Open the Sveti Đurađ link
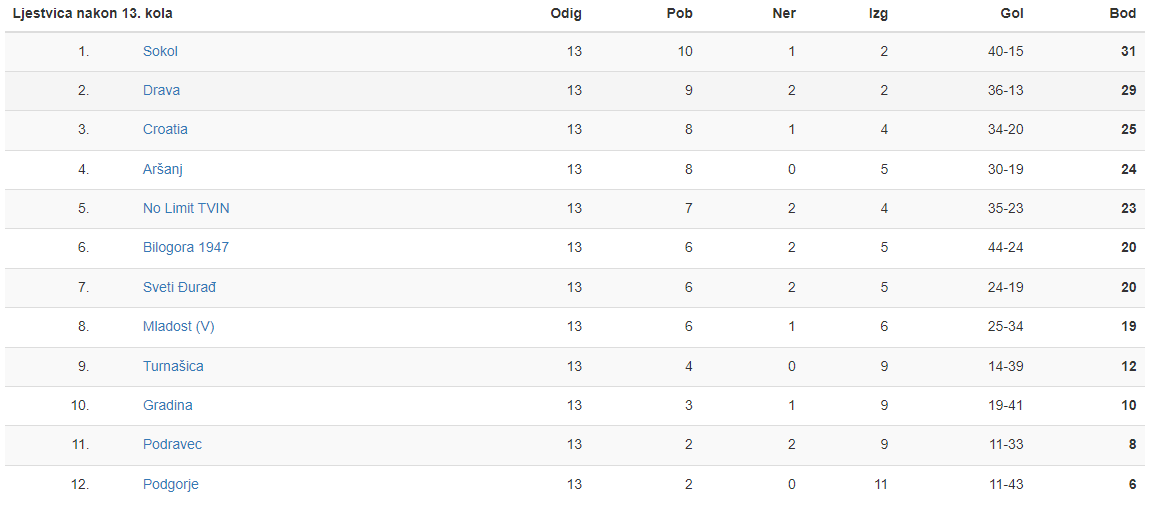Viewport: 1160px width, 518px height. tap(179, 287)
